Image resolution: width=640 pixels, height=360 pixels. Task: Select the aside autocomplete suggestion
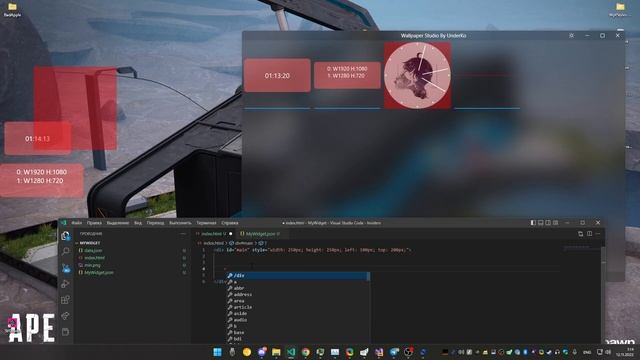click(298, 314)
